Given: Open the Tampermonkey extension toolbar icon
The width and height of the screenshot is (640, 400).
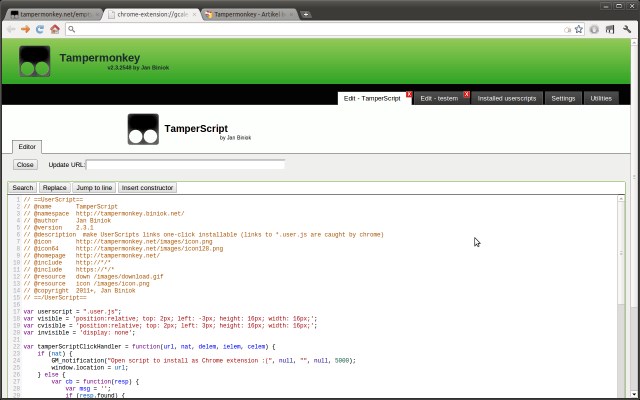Looking at the screenshot, I should [x=610, y=29].
